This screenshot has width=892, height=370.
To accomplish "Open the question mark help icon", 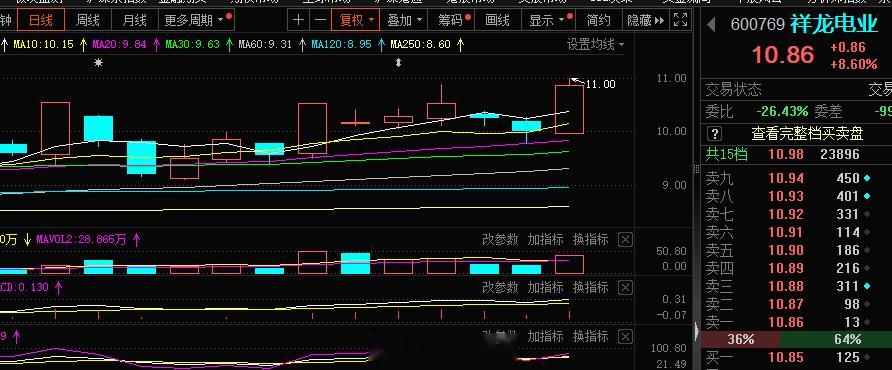I will [715, 134].
